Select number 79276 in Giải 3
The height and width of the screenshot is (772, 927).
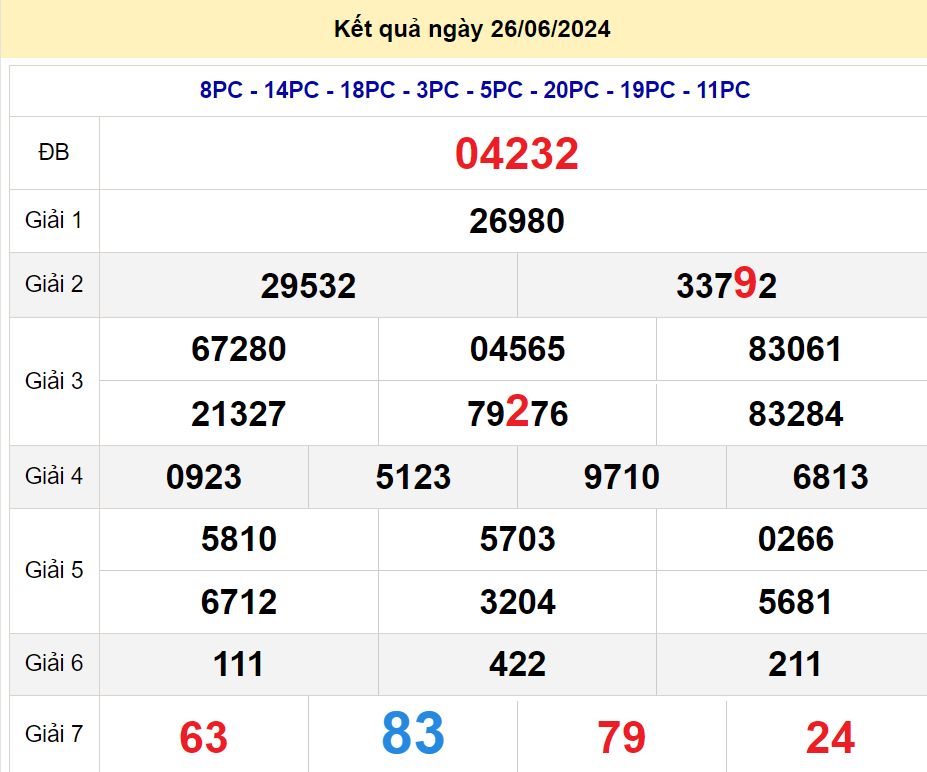click(x=517, y=414)
